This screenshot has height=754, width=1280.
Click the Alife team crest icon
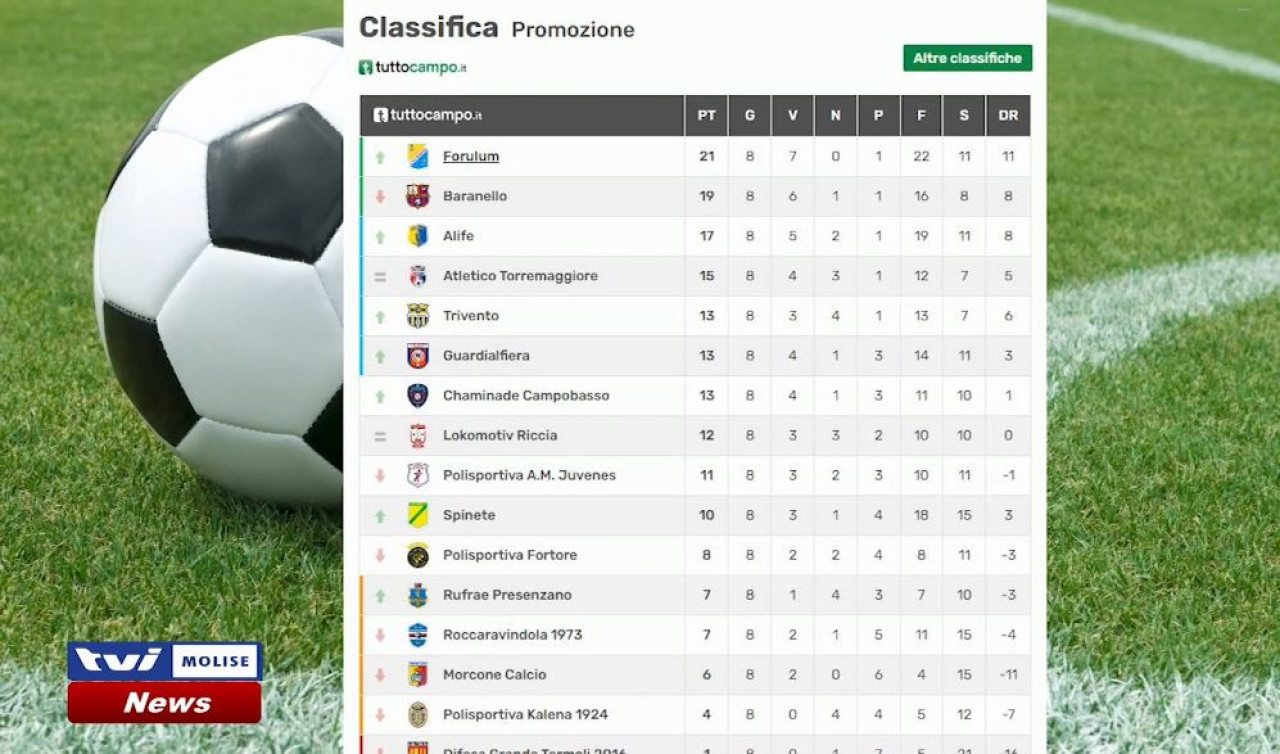[x=418, y=236]
